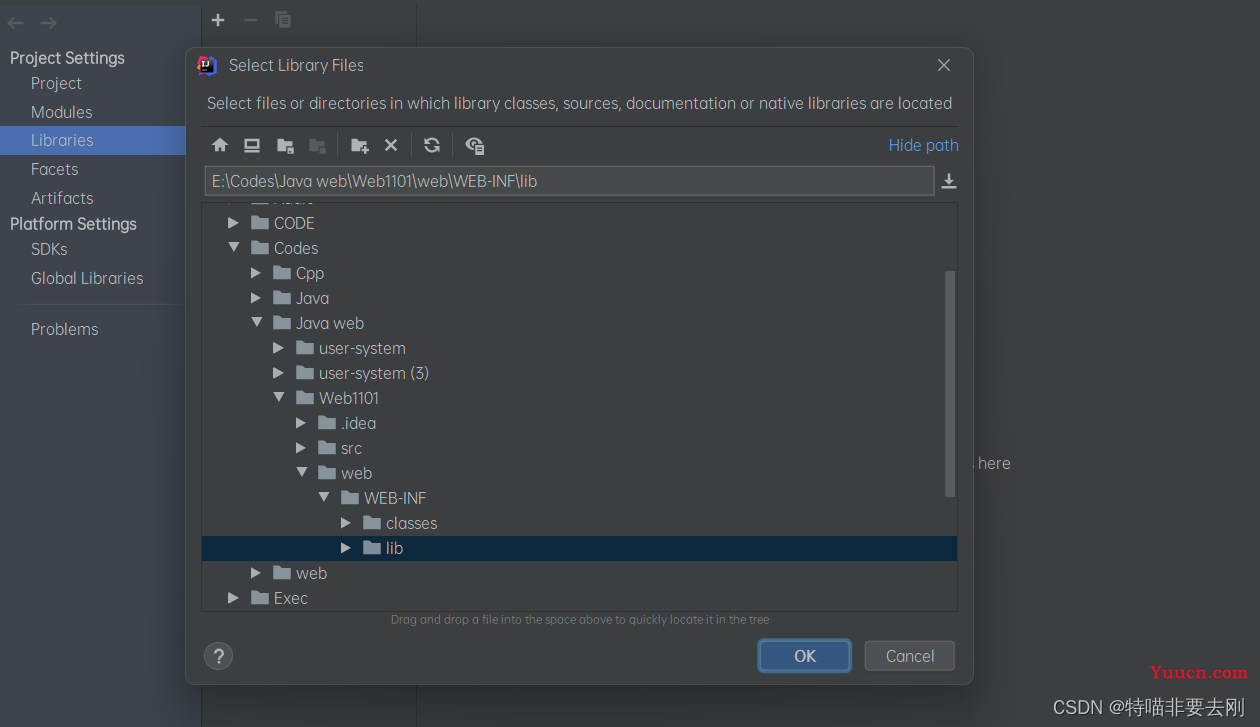Image resolution: width=1260 pixels, height=727 pixels.
Task: Collapse the Java web folder
Action: click(256, 323)
